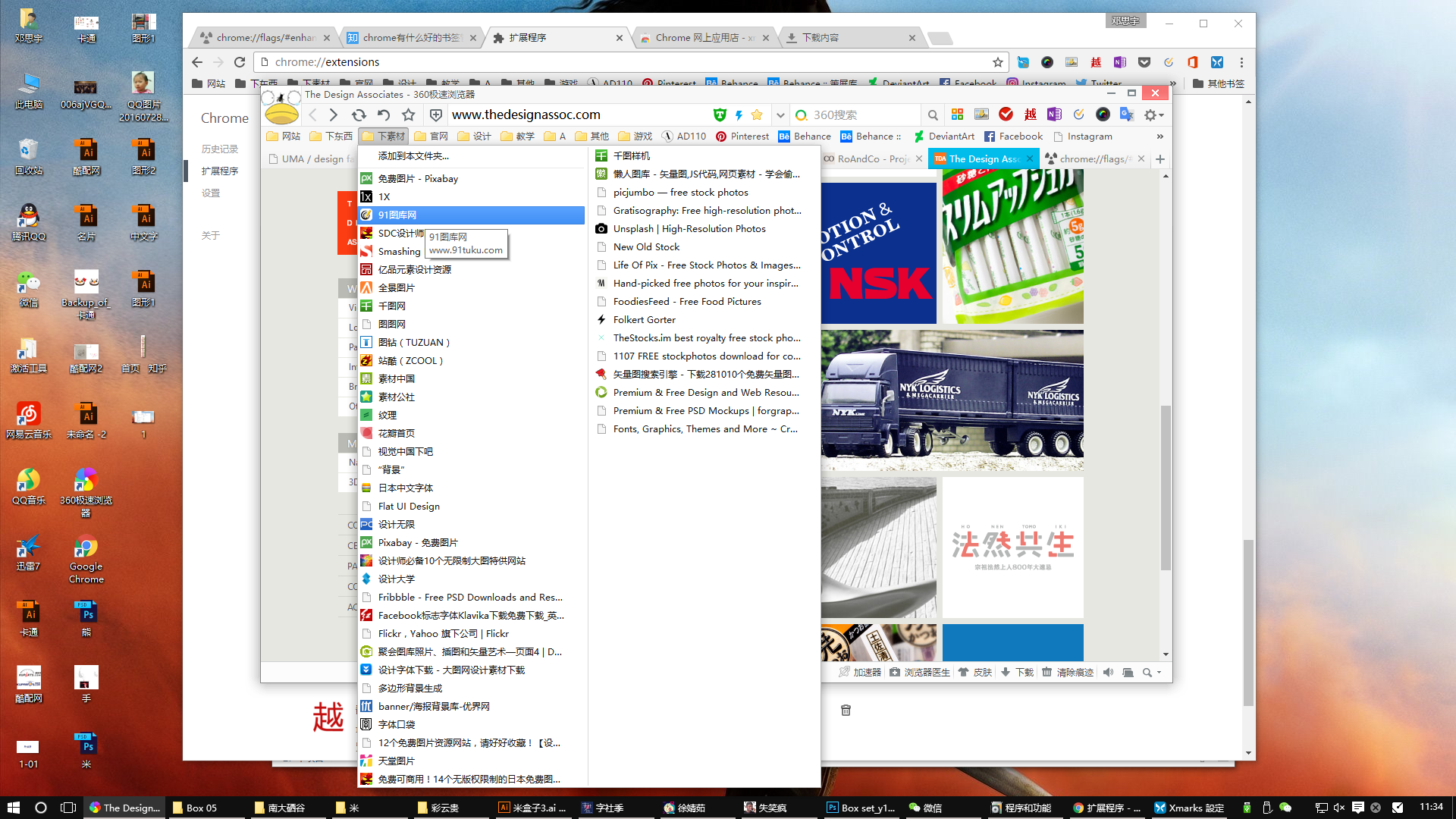Go forward in the 360 browser toolbar
Image resolution: width=1456 pixels, height=819 pixels.
pos(334,115)
